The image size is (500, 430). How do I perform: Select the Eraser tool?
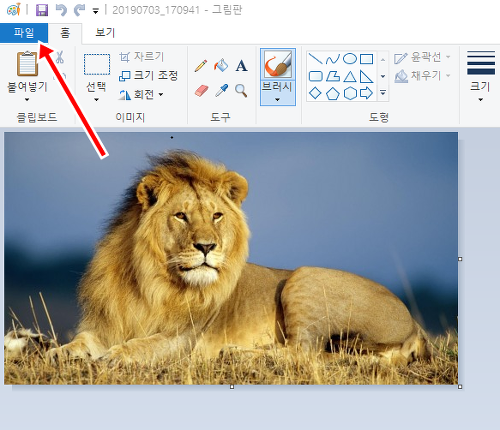[x=201, y=90]
